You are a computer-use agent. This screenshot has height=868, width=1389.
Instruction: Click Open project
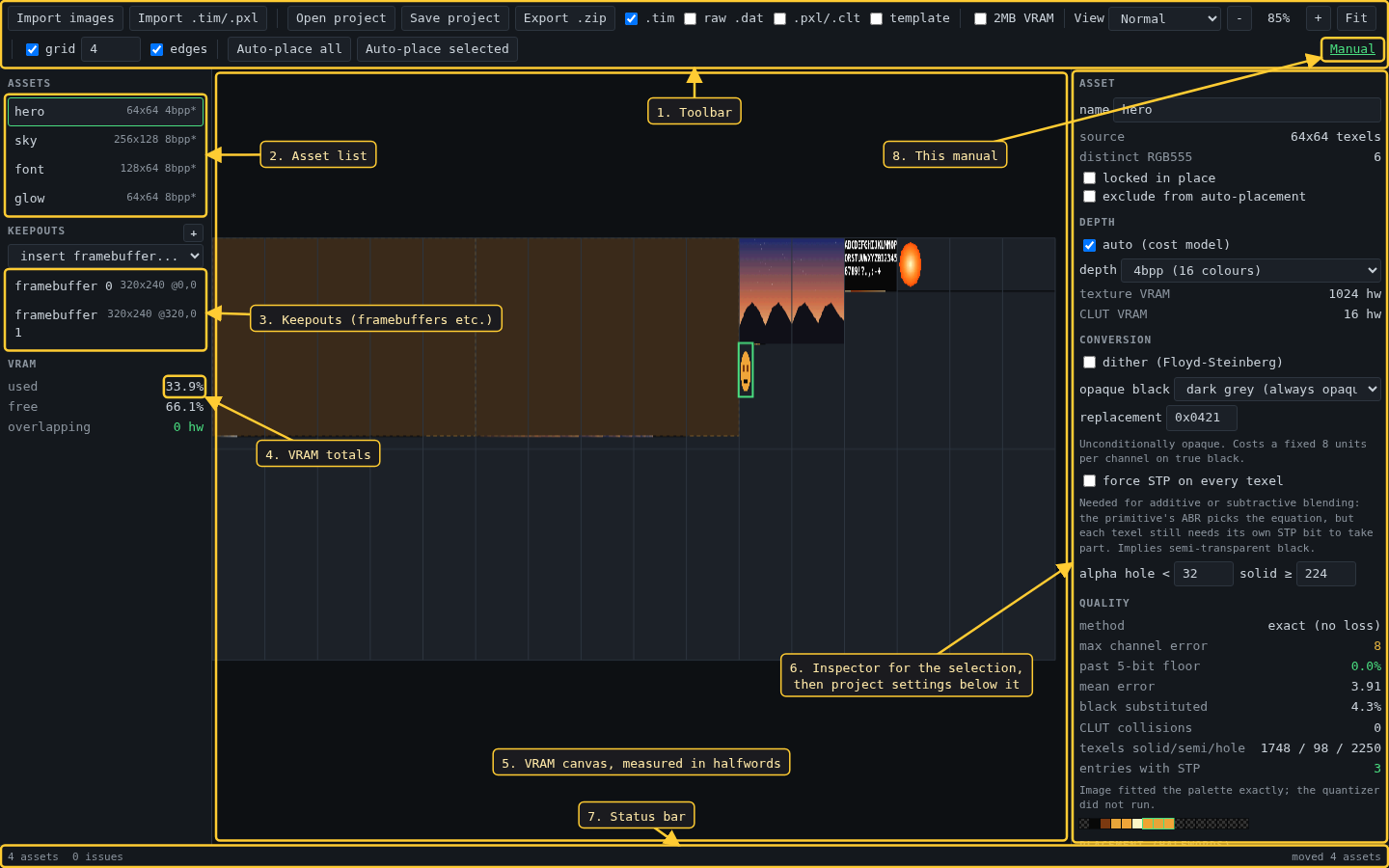(x=340, y=18)
